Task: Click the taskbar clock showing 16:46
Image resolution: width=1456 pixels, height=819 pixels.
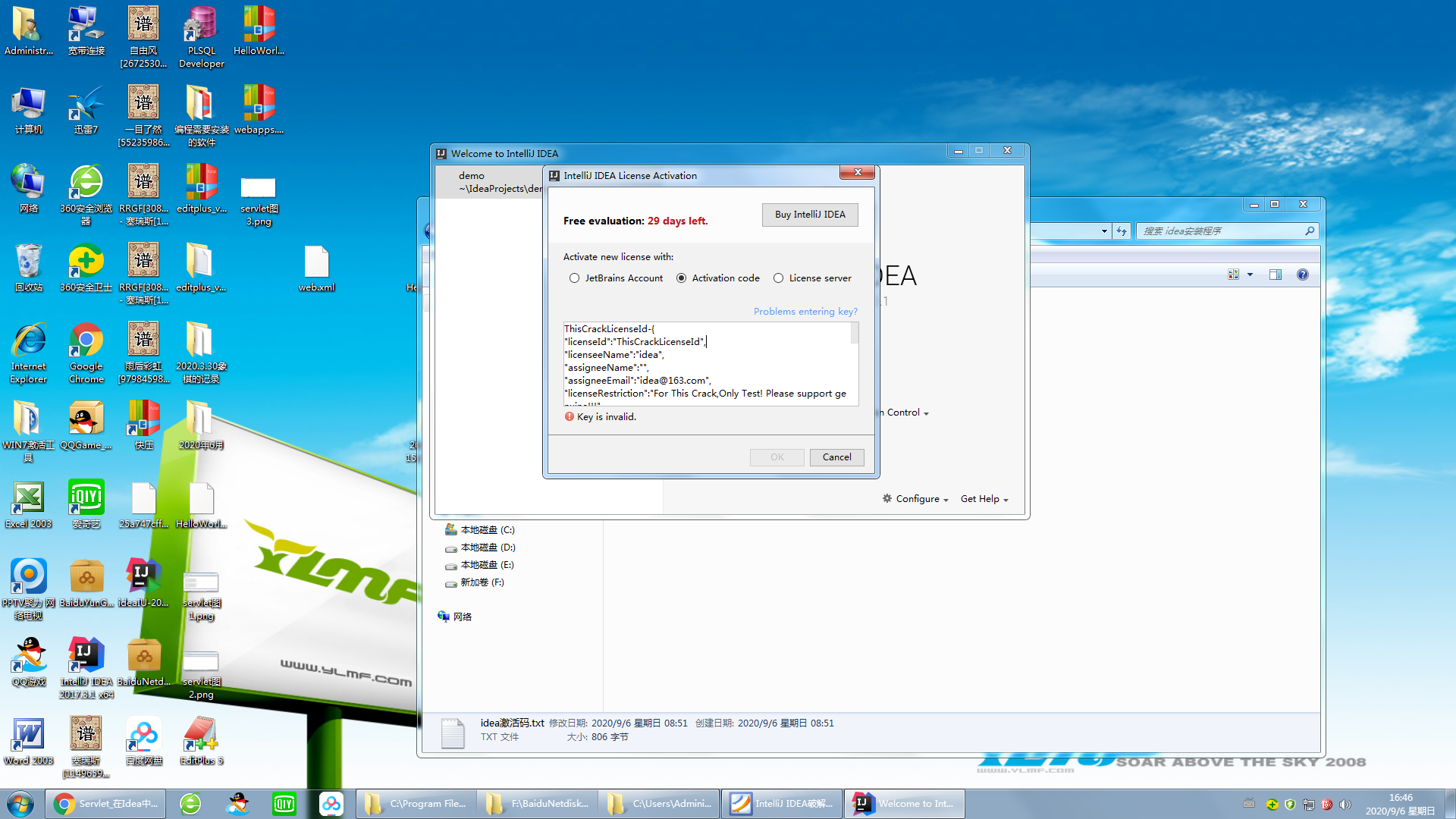Action: [x=1400, y=804]
